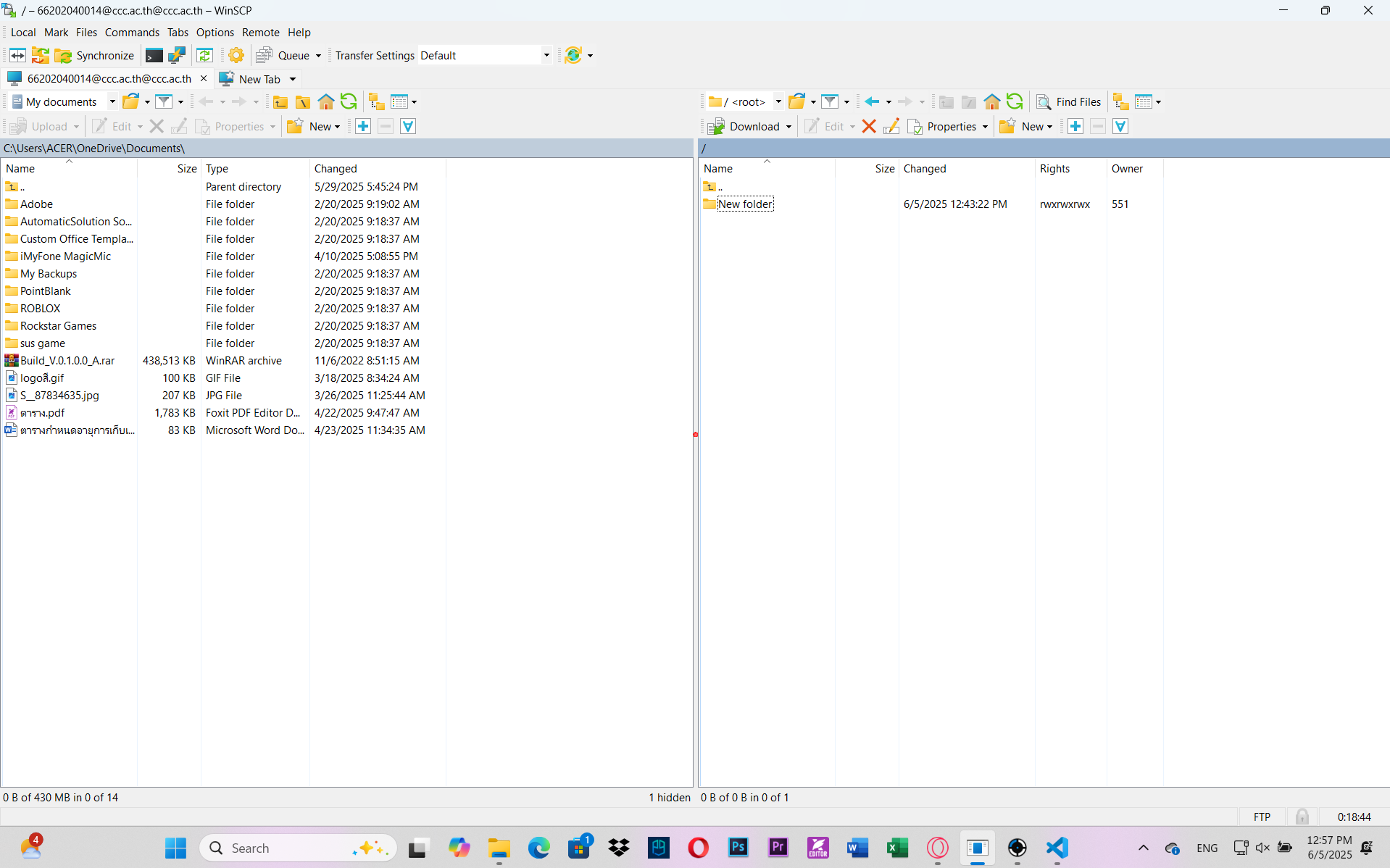Open Preferences gear icon

click(236, 55)
